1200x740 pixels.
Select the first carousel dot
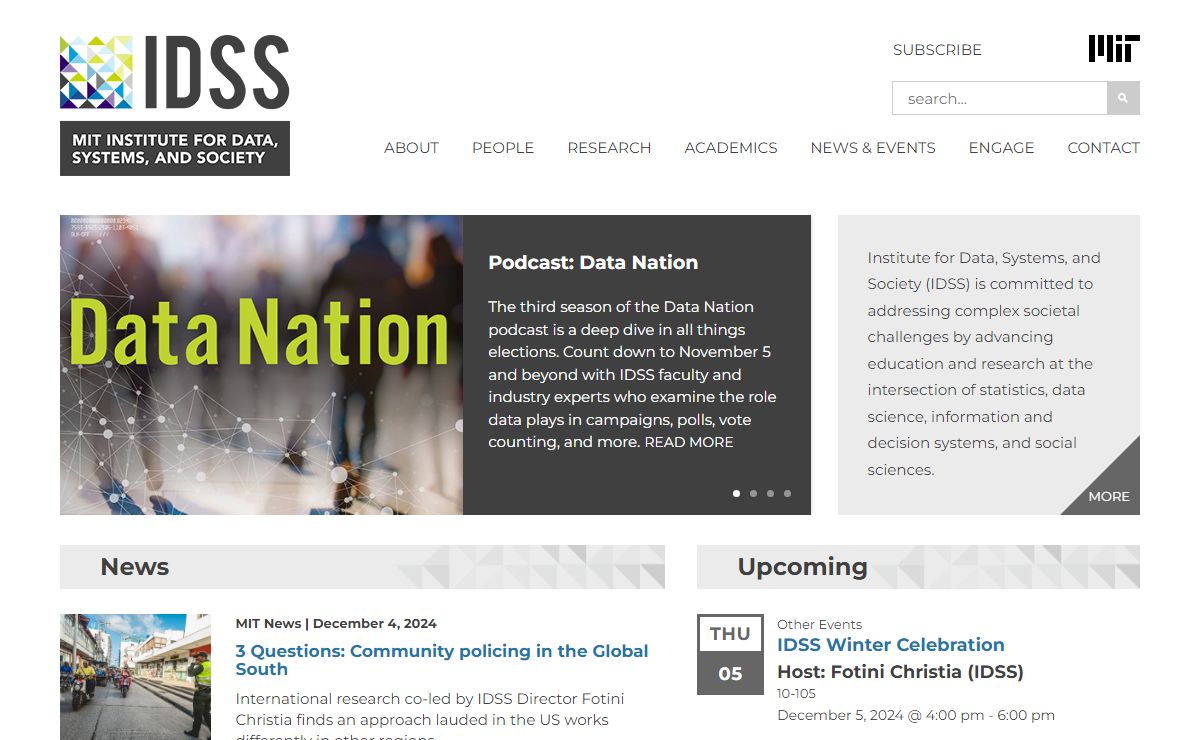coord(737,493)
